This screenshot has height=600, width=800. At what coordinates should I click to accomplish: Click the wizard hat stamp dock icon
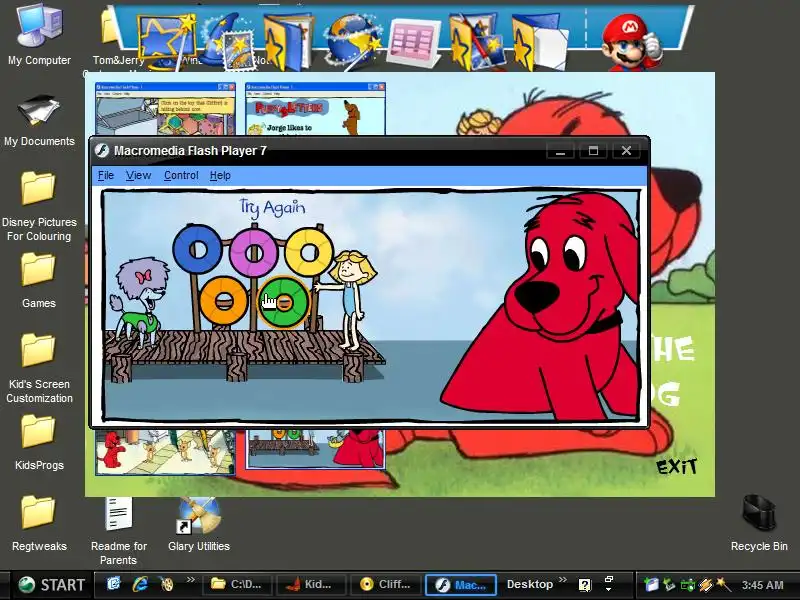pyautogui.click(x=229, y=42)
